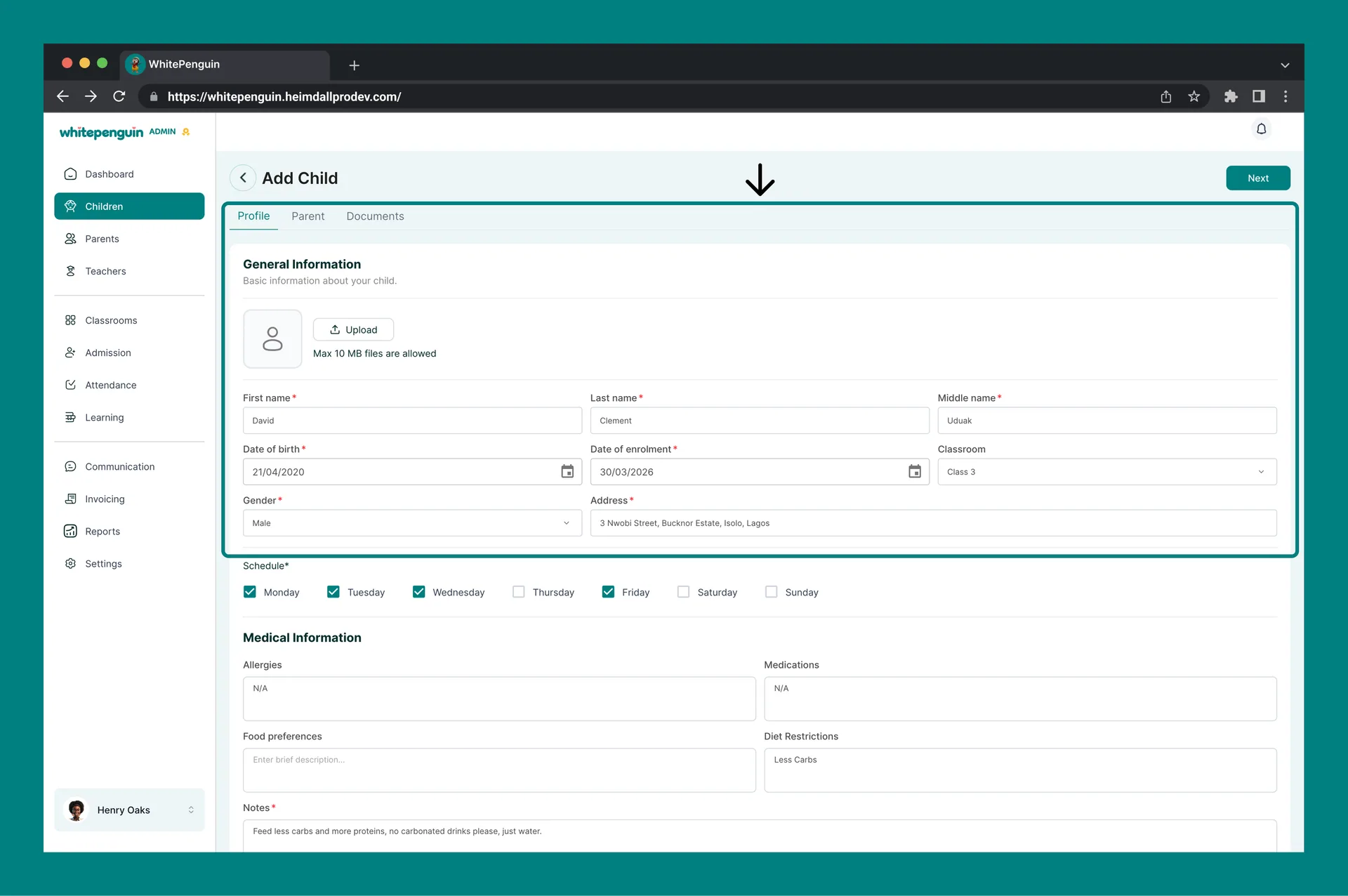
Task: Click the Notes text area
Action: click(760, 836)
